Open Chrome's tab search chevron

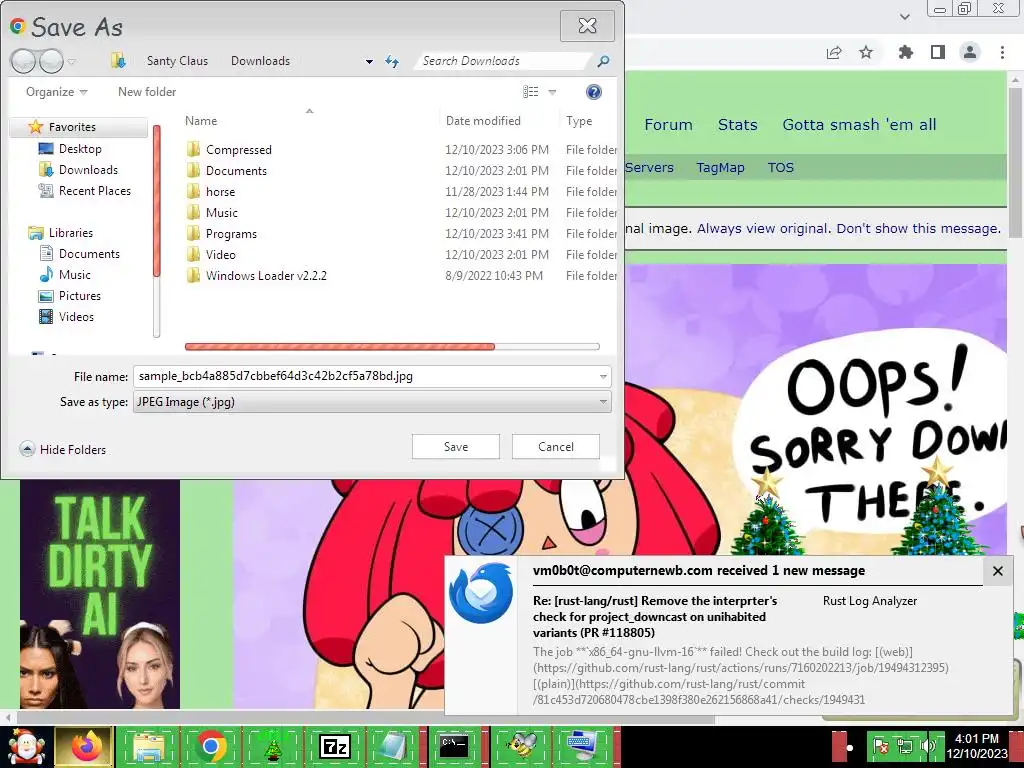(x=904, y=16)
